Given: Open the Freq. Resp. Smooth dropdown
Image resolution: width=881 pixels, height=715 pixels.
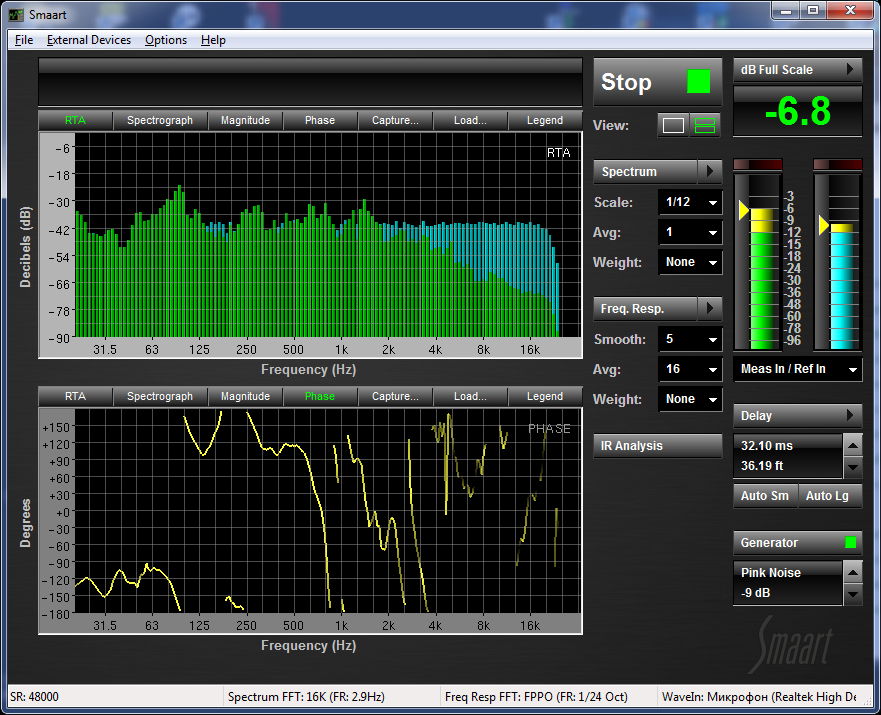Looking at the screenshot, I should pyautogui.click(x=690, y=340).
